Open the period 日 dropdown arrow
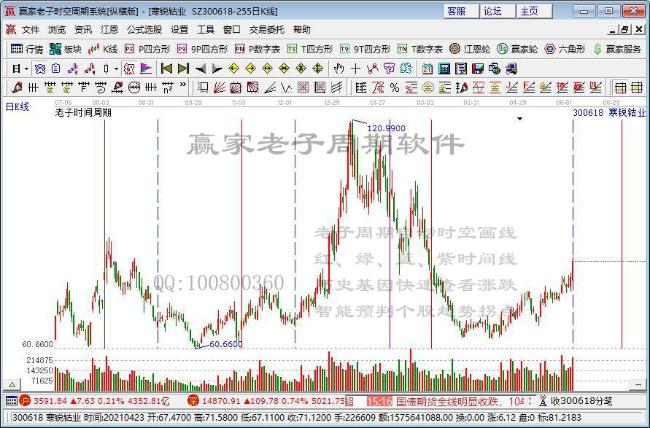Screen dimensions: 650x428 [x=27, y=69]
